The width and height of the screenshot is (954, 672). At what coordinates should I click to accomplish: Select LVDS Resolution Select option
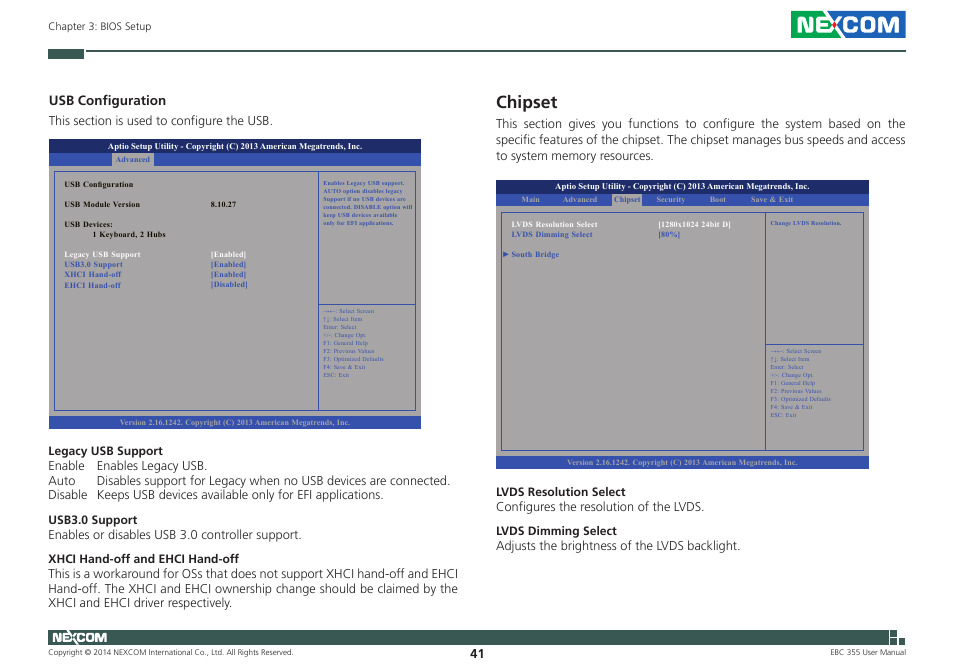554,224
